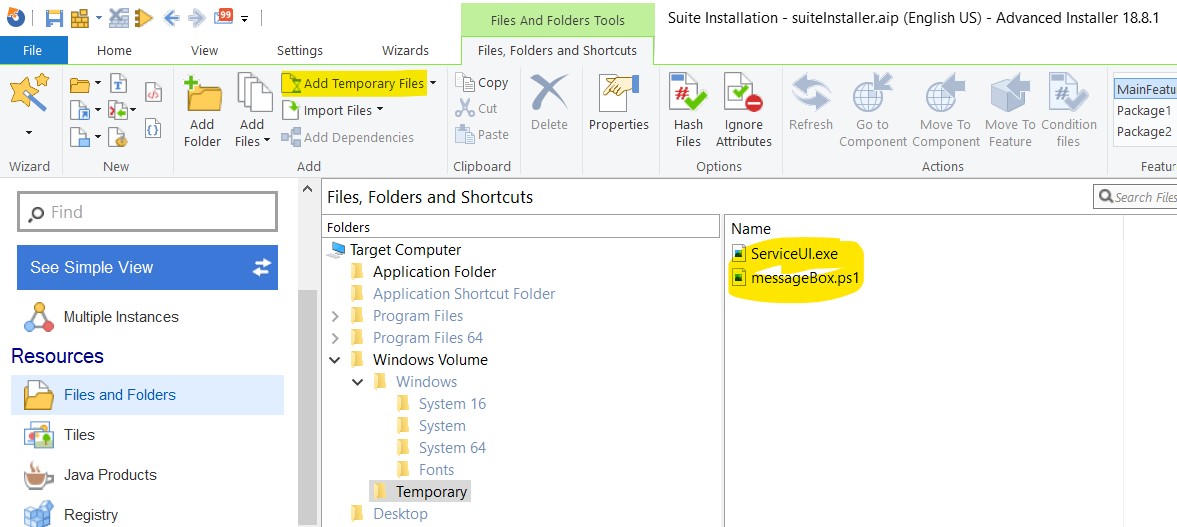Viewport: 1177px width, 527px height.
Task: Toggle See Simple View
Action: 147,267
